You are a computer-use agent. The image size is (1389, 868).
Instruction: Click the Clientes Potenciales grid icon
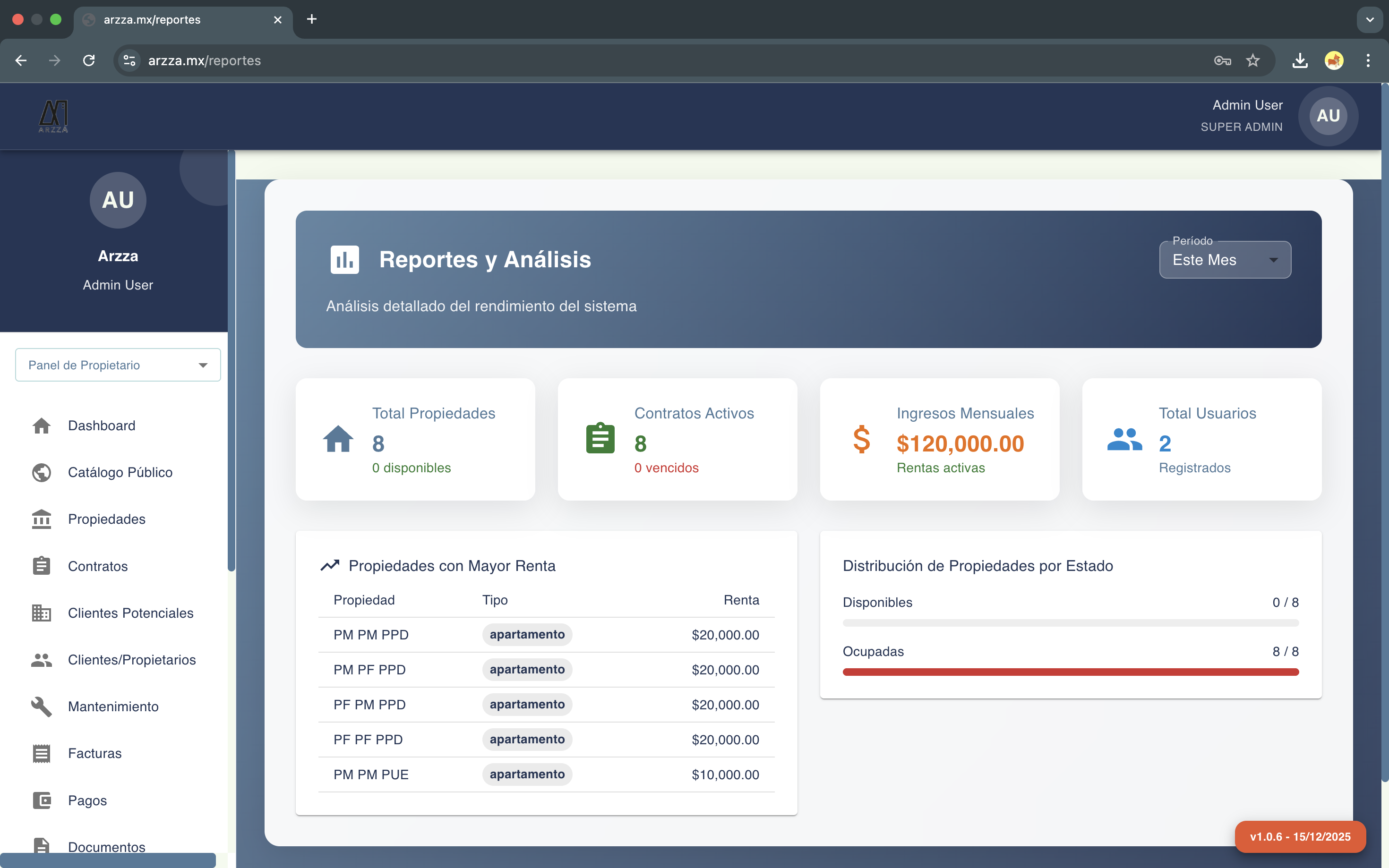[x=42, y=613]
